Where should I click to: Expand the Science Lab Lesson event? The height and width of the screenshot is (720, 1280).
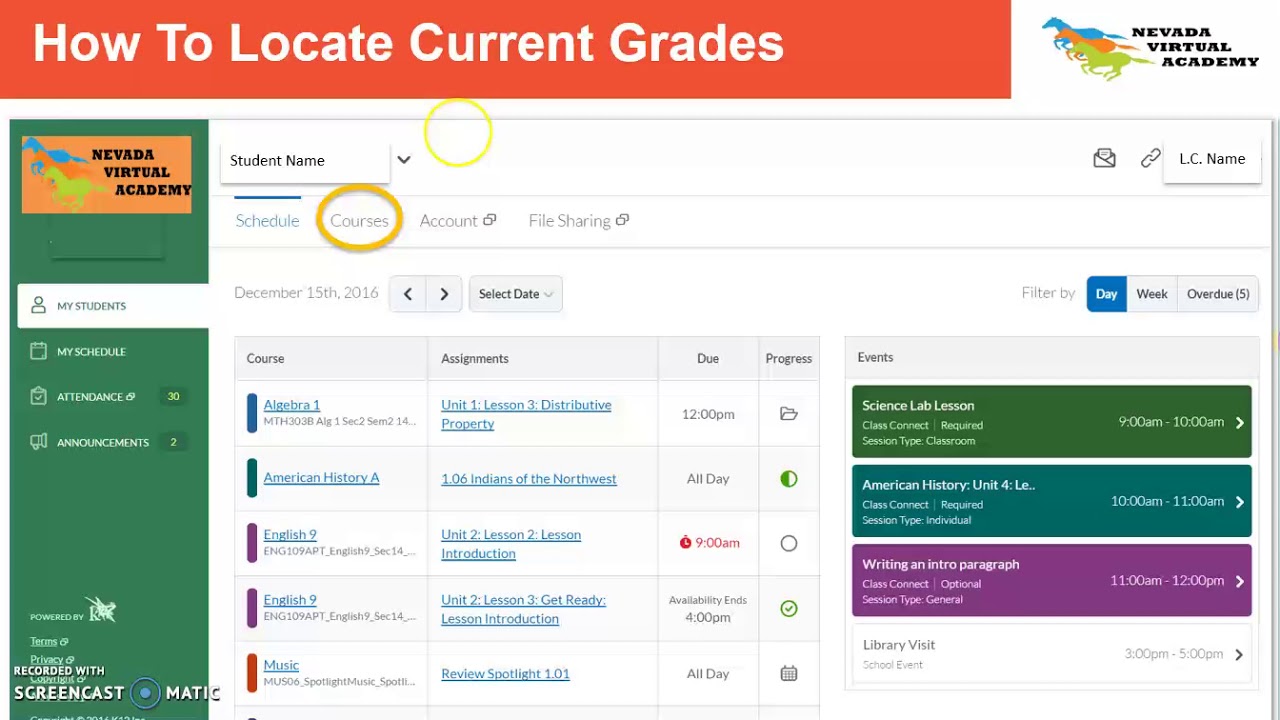1239,422
